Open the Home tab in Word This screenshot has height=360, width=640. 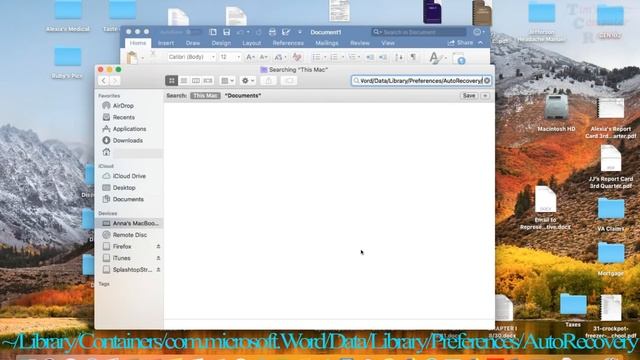pos(138,43)
